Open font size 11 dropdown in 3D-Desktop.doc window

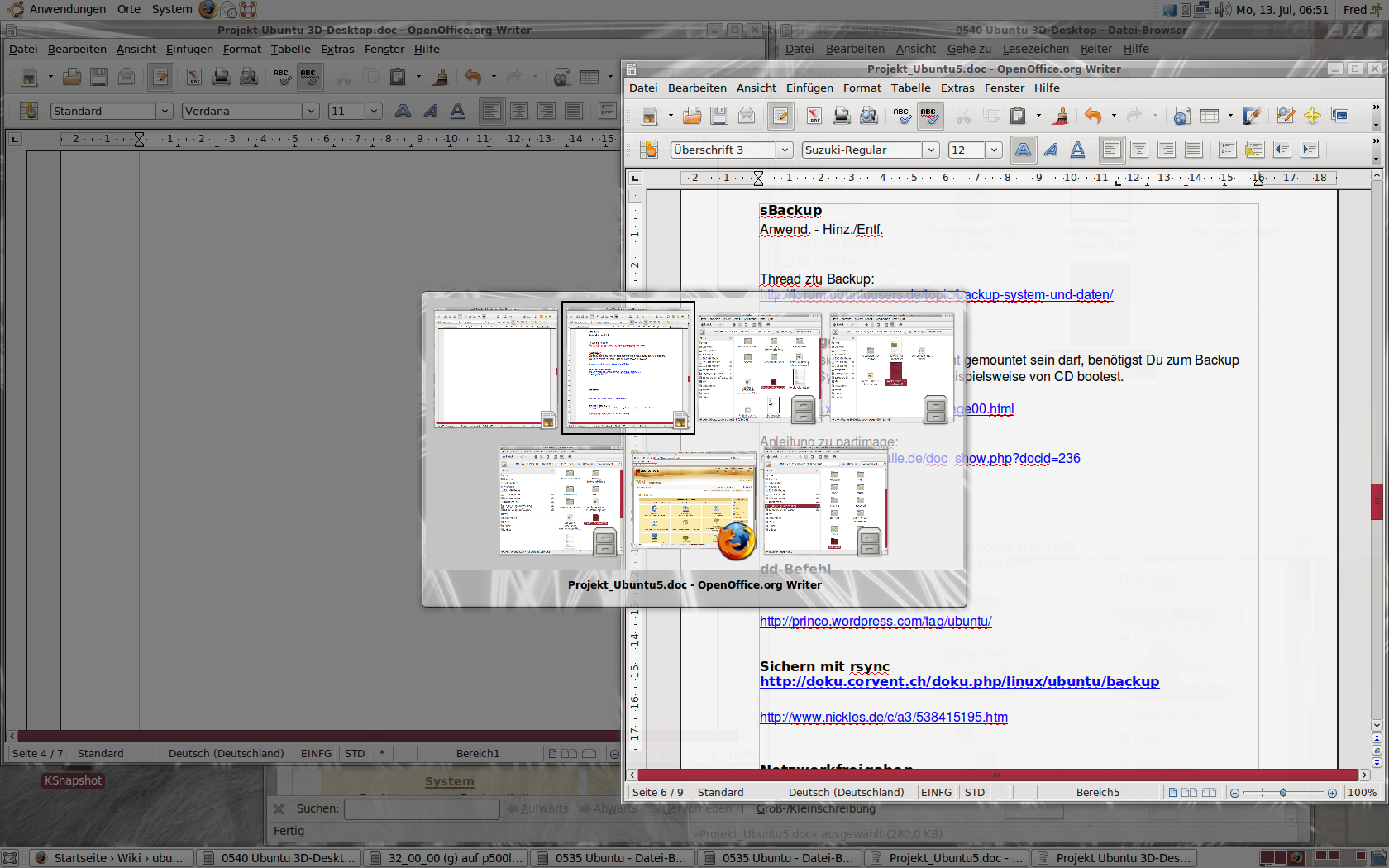(374, 111)
